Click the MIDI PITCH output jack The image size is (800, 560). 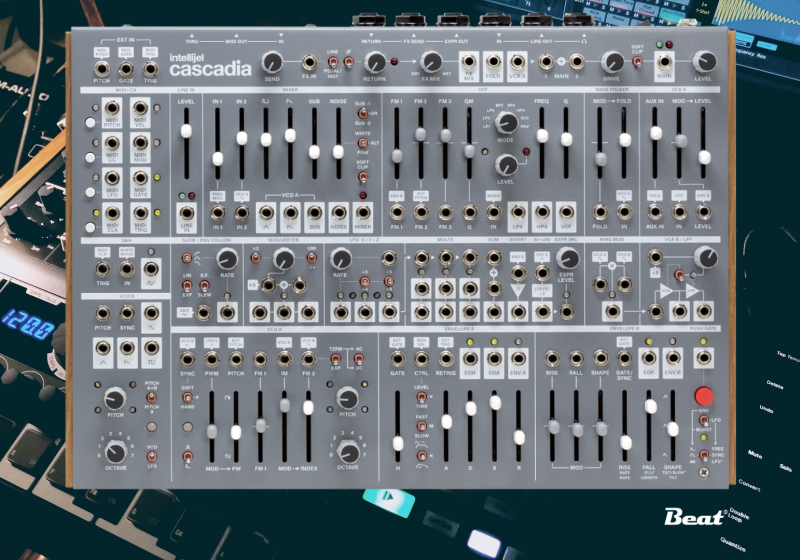(112, 109)
